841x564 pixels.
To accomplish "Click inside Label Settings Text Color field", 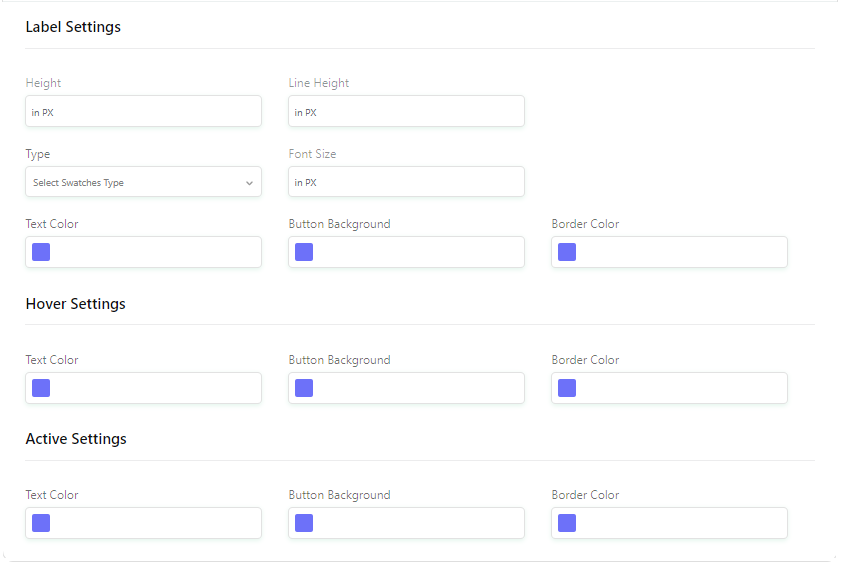I will pos(143,252).
